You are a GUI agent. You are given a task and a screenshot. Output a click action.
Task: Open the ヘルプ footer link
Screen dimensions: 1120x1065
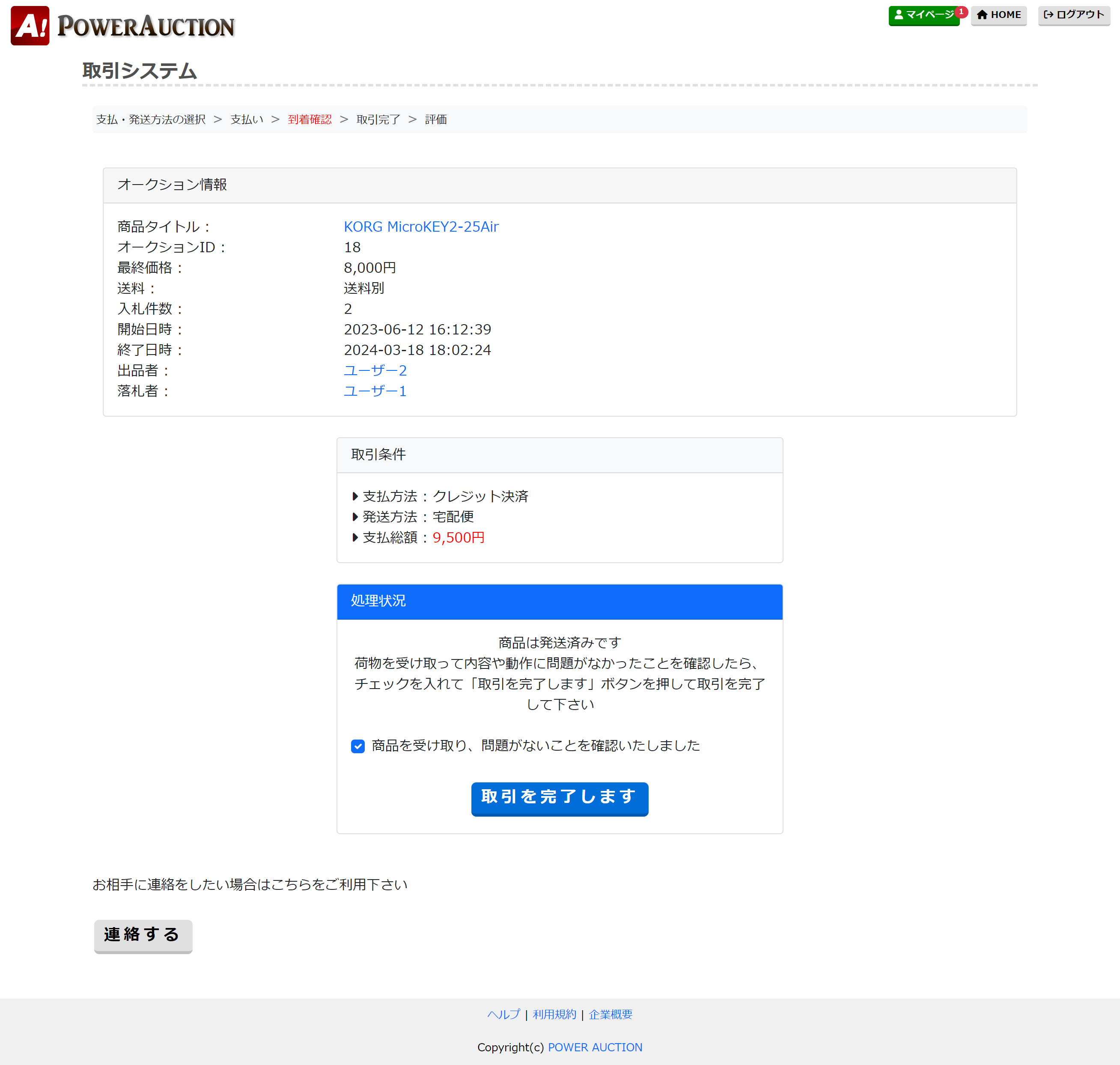(x=503, y=1014)
